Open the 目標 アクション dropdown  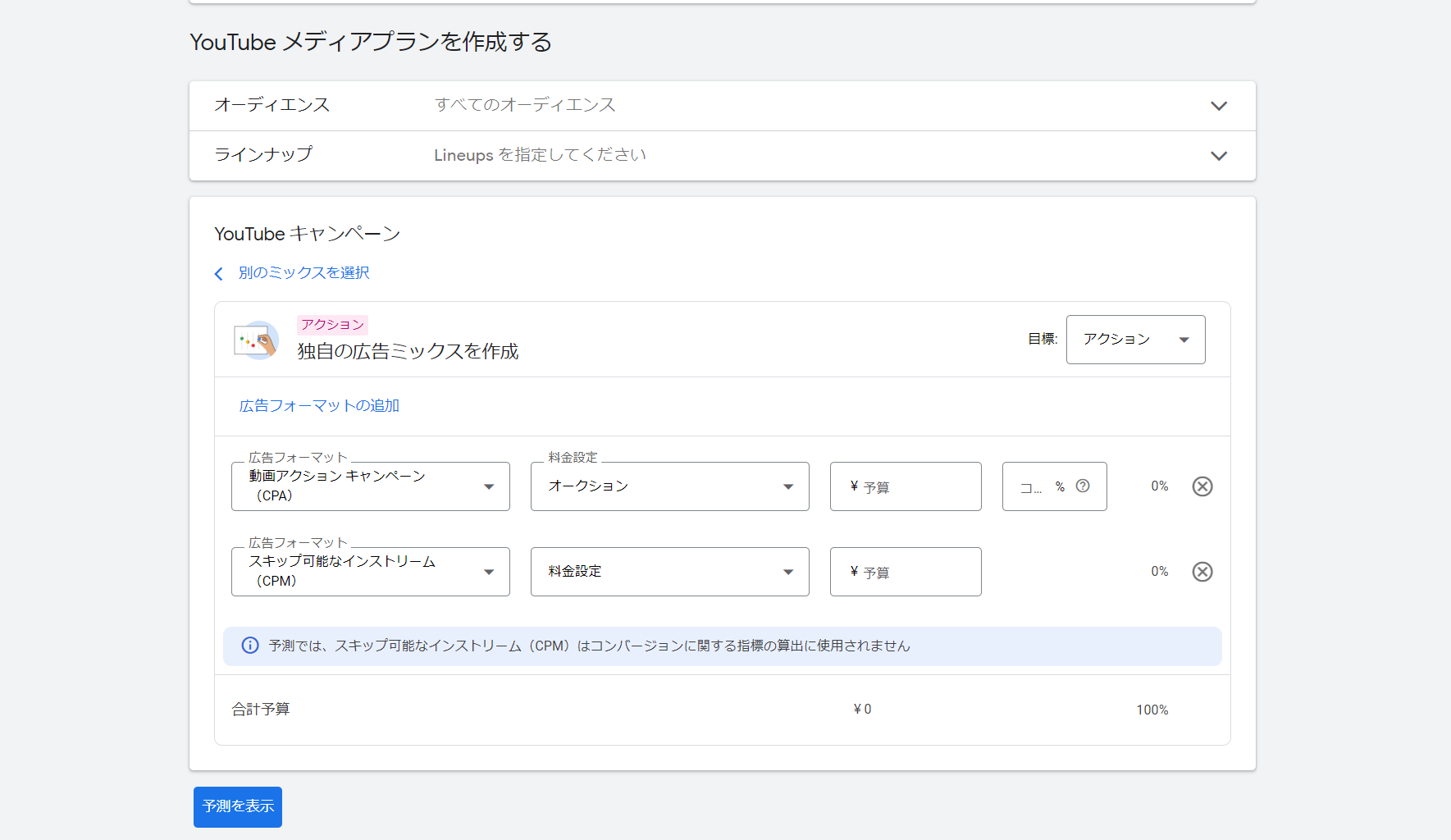[x=1135, y=340]
